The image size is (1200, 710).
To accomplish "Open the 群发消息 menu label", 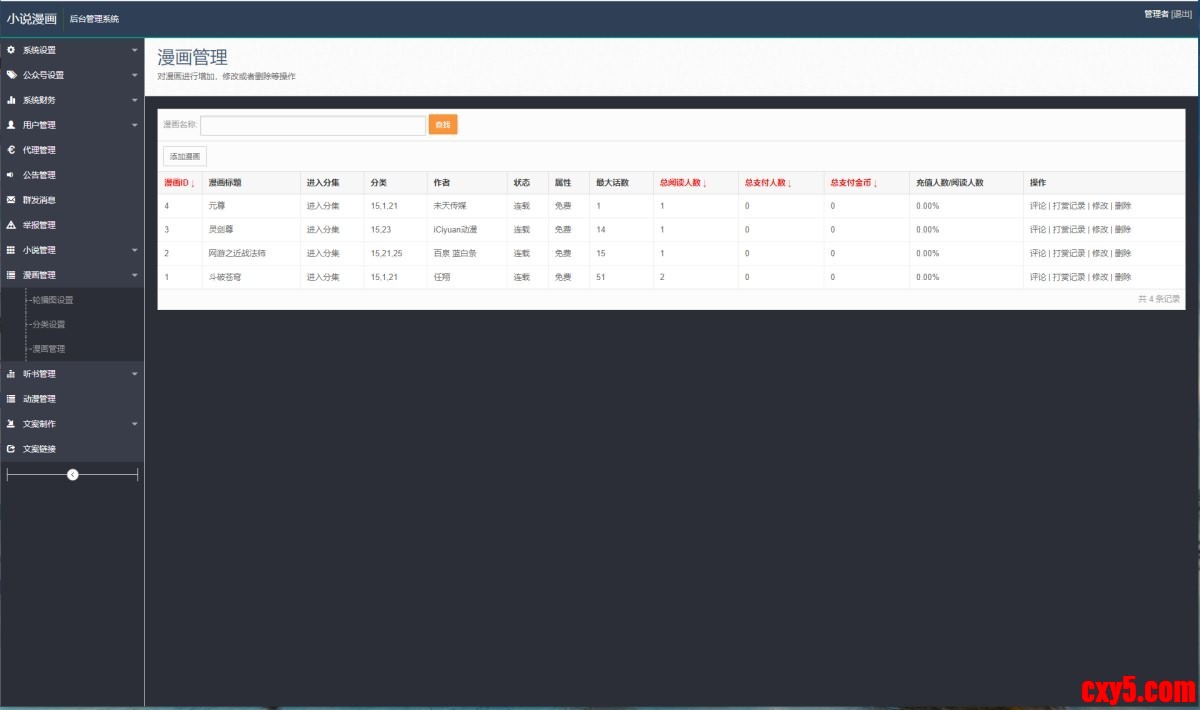I will 39,200.
